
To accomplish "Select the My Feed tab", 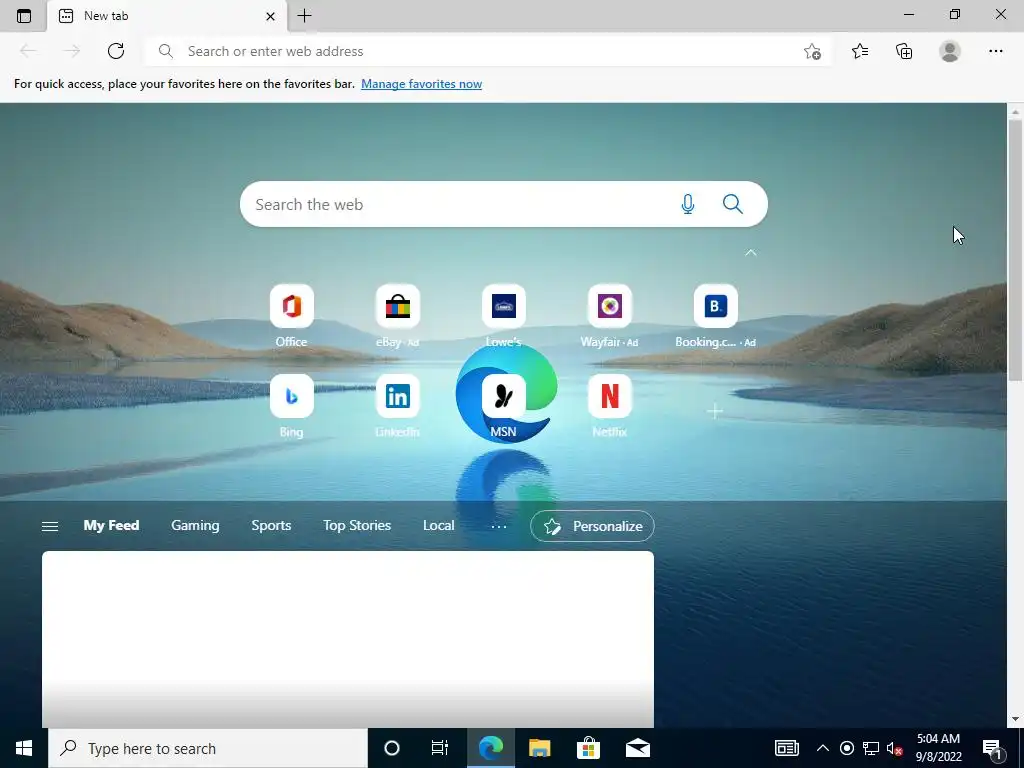I will tap(112, 526).
